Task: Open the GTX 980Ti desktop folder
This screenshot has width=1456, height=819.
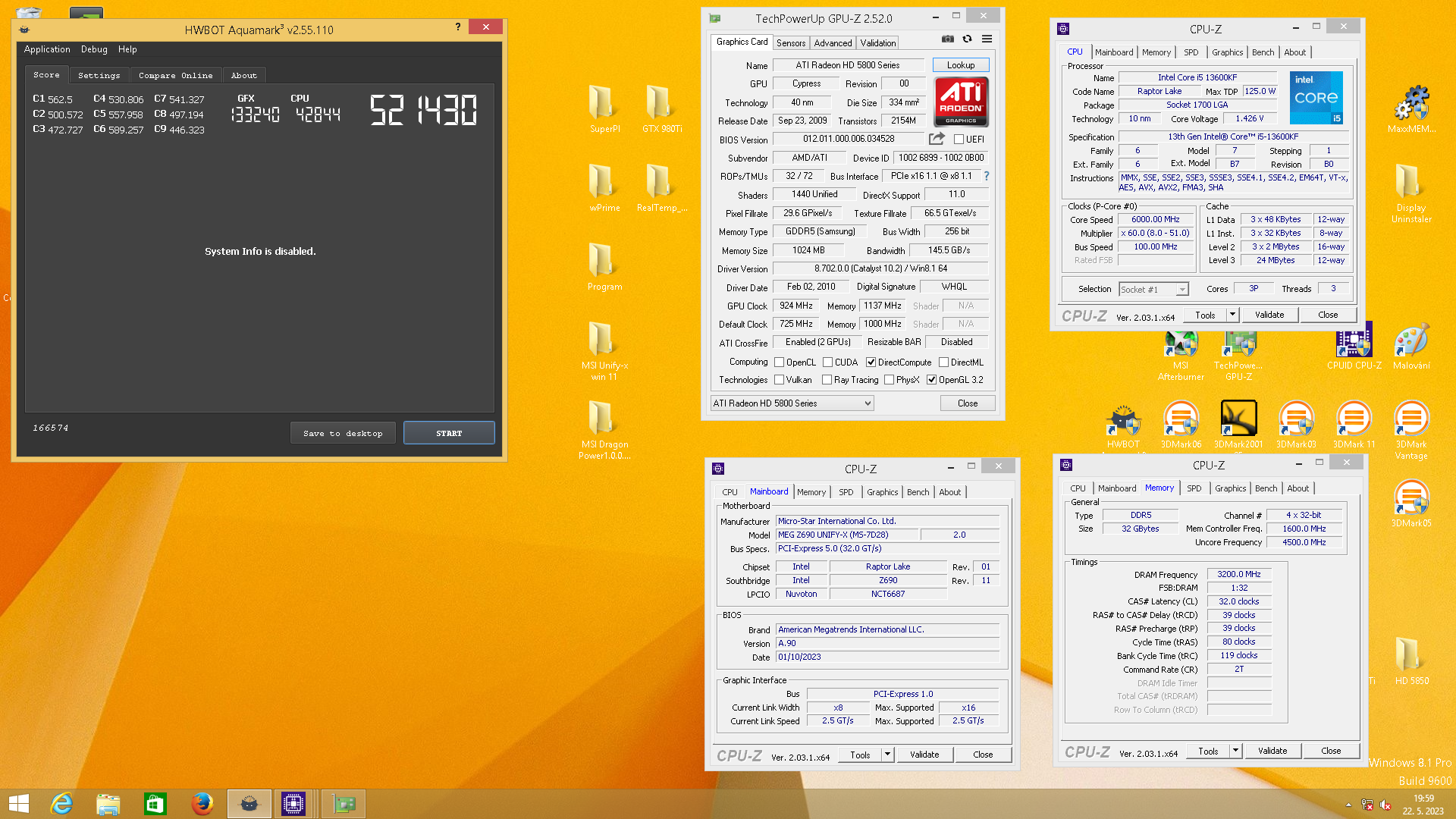Action: click(662, 108)
